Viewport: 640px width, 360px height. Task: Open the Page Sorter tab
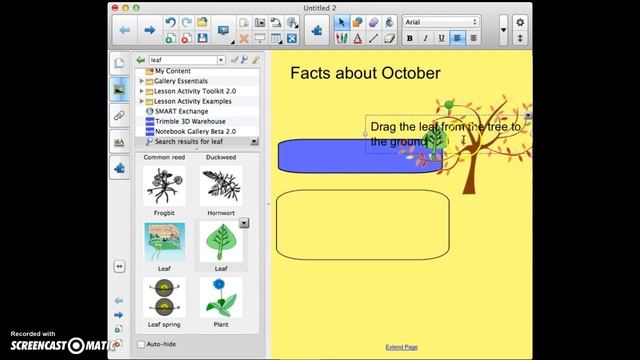pyautogui.click(x=119, y=63)
